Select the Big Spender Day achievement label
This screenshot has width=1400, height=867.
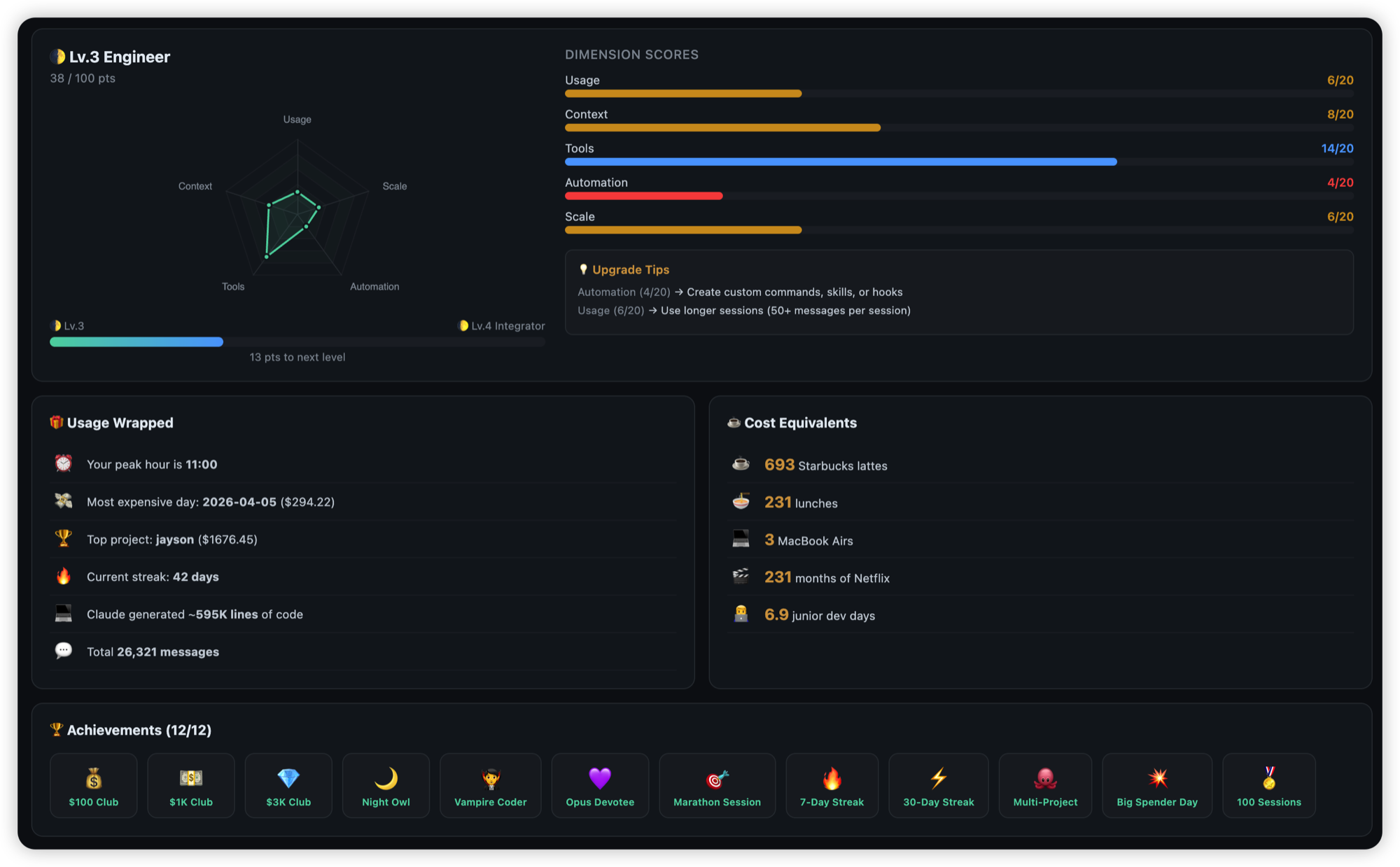(1158, 802)
